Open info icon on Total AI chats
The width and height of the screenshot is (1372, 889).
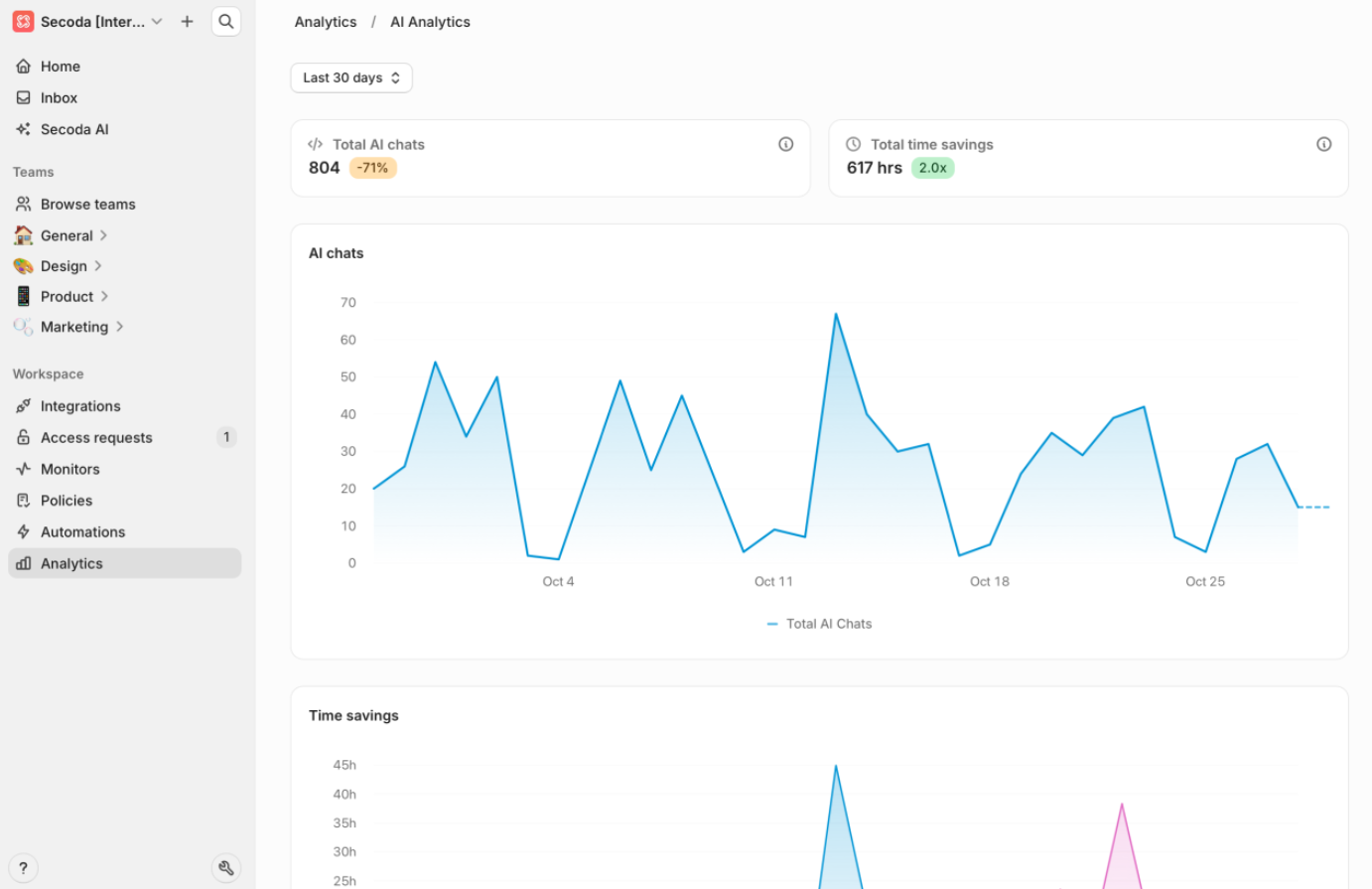click(x=785, y=144)
